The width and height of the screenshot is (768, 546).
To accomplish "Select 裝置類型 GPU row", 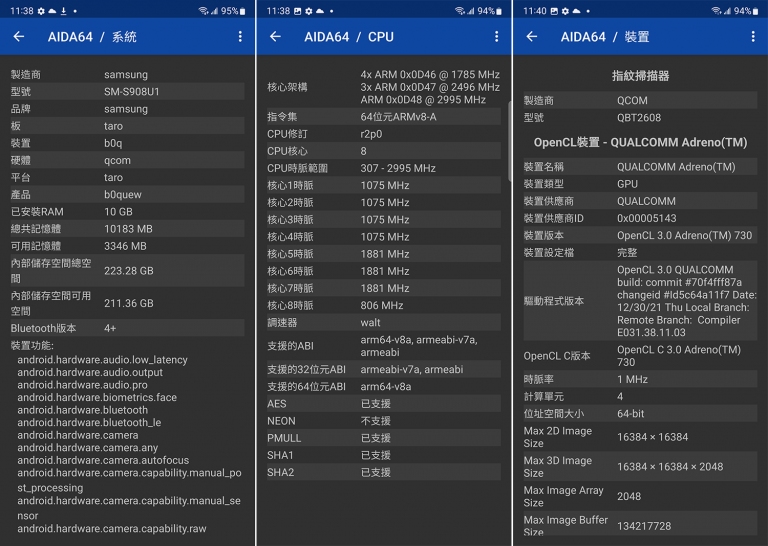I will coord(640,184).
